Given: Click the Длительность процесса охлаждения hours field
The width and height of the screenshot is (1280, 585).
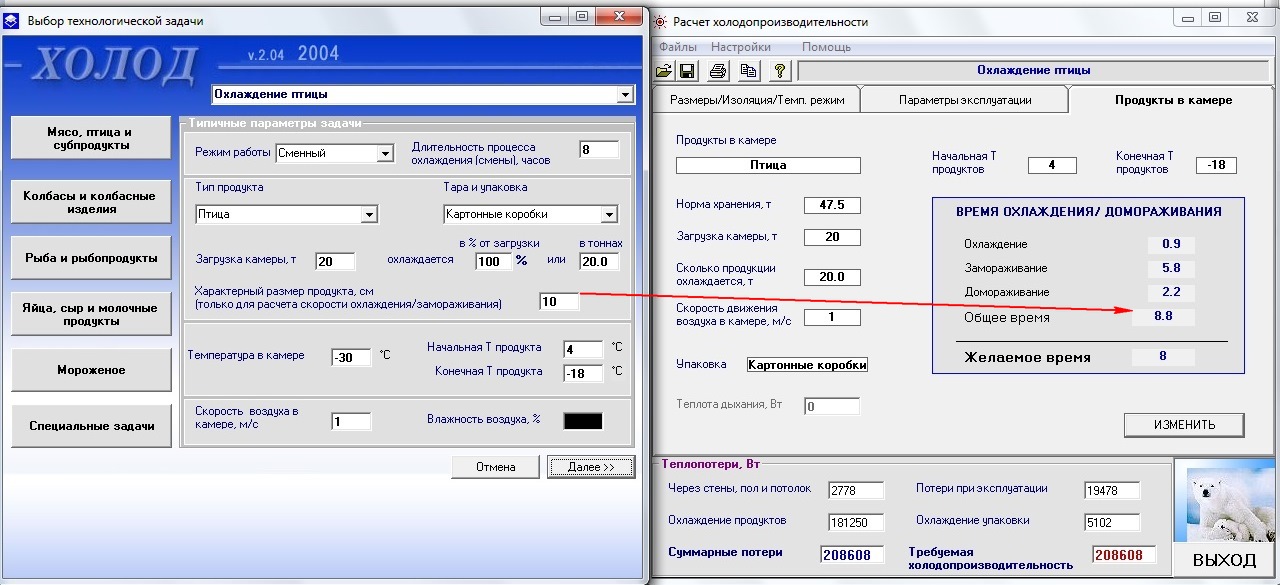Looking at the screenshot, I should click(599, 150).
